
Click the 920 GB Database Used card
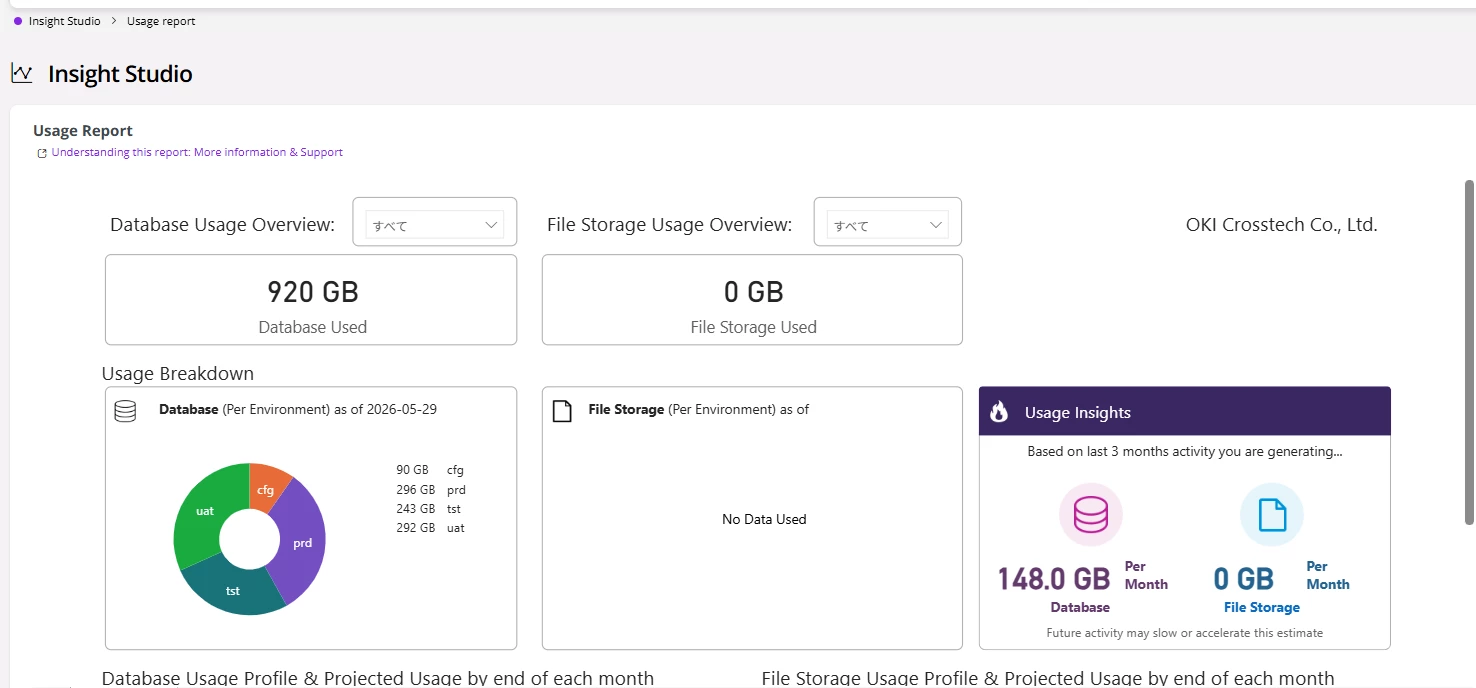pos(311,300)
